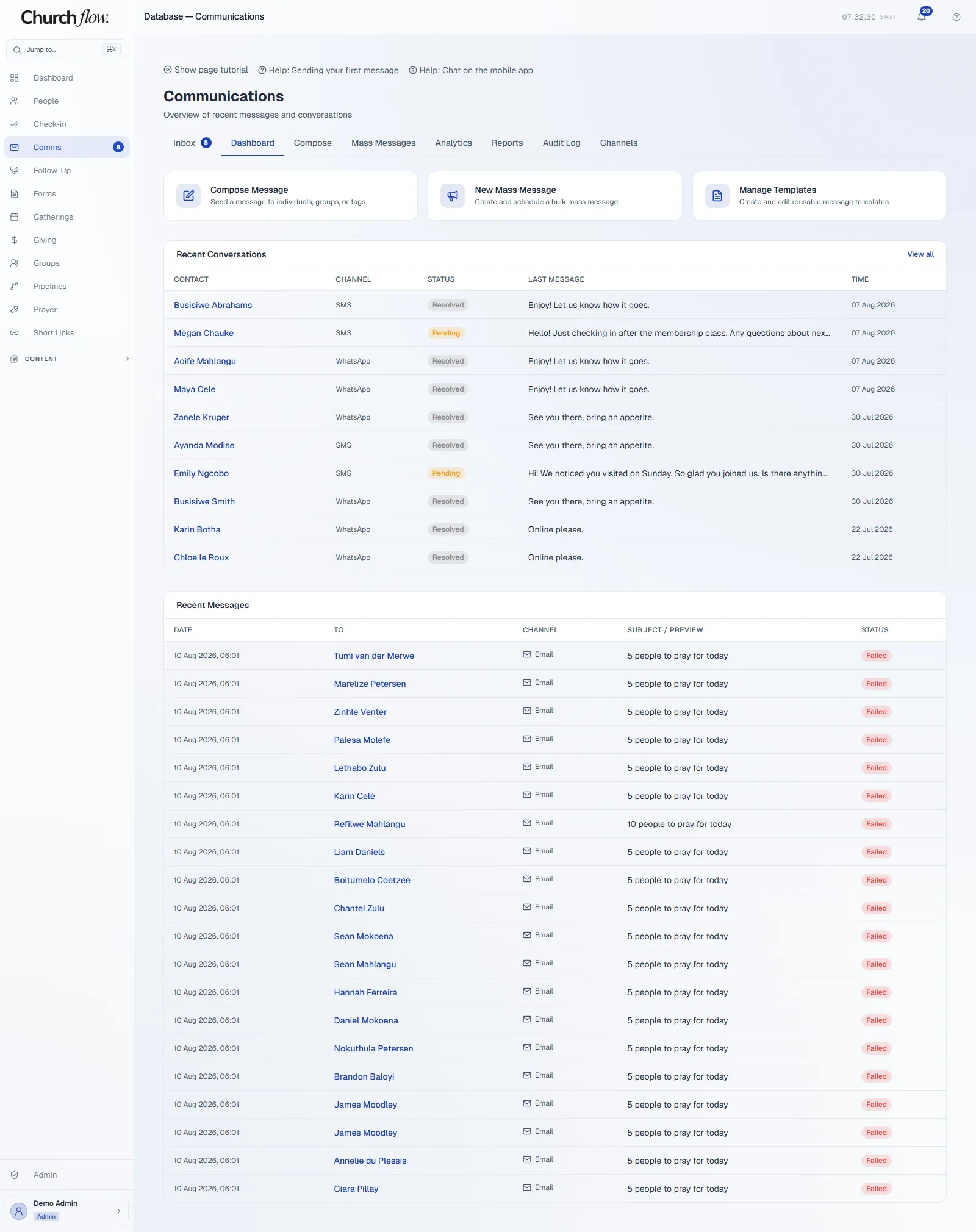Screen dimensions: 976x1232
Task: Click the Check-in checkmark icon
Action: tap(15, 124)
